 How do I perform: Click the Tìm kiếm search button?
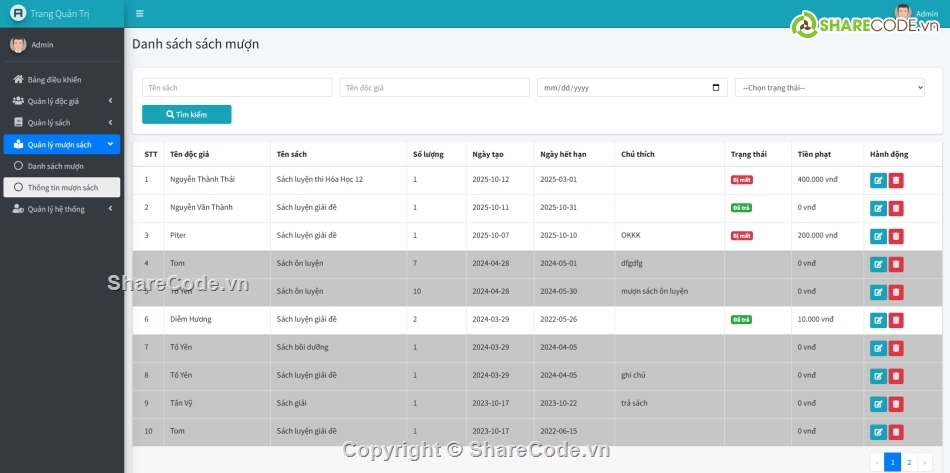(x=186, y=115)
